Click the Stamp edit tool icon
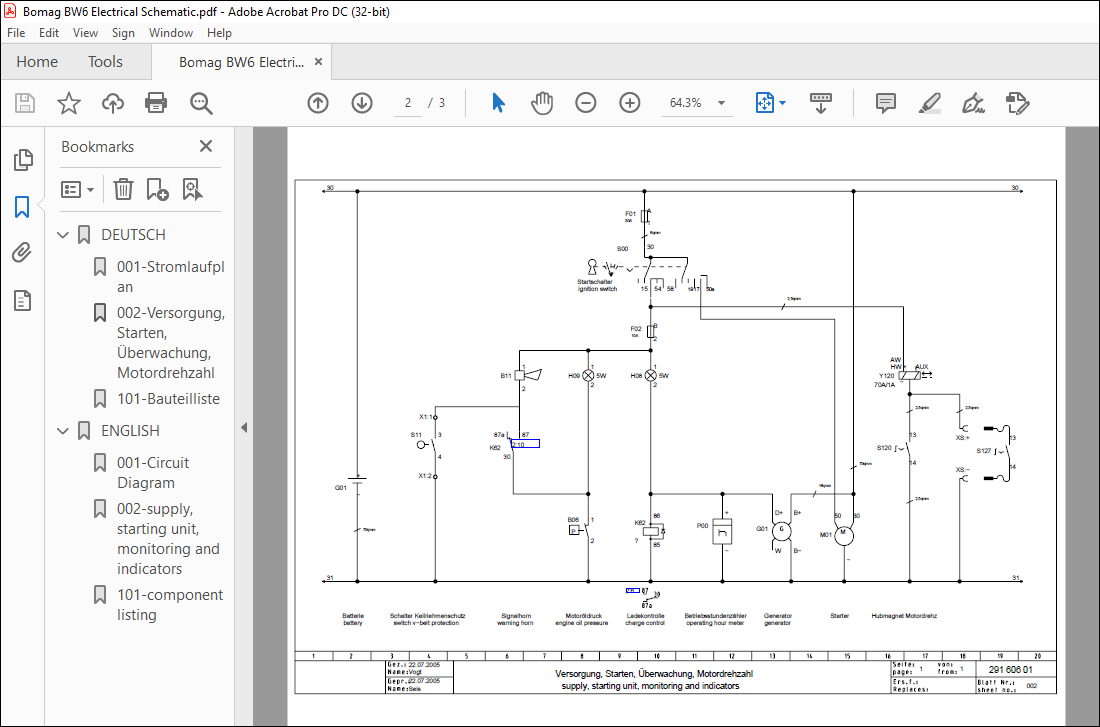The width and height of the screenshot is (1100, 727). coord(1017,103)
